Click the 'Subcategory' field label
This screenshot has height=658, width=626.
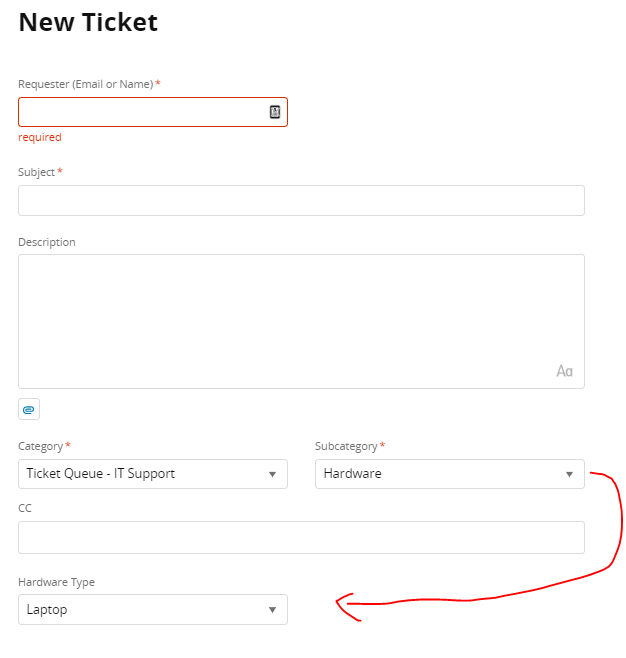(346, 446)
